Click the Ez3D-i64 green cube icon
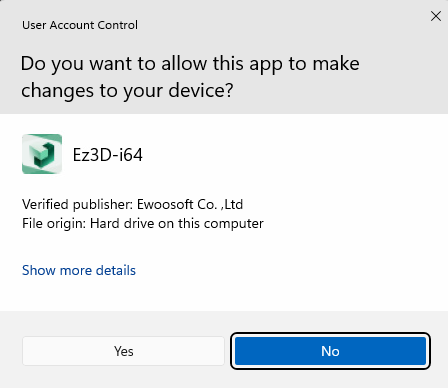This screenshot has width=448, height=388. [42, 154]
